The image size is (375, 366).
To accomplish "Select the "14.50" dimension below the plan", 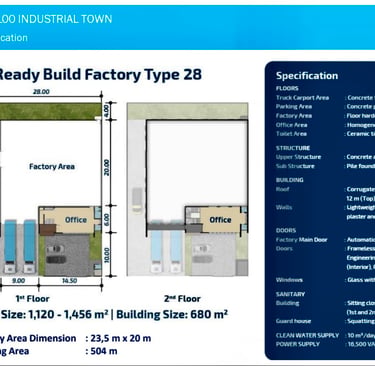I will pos(69,281).
